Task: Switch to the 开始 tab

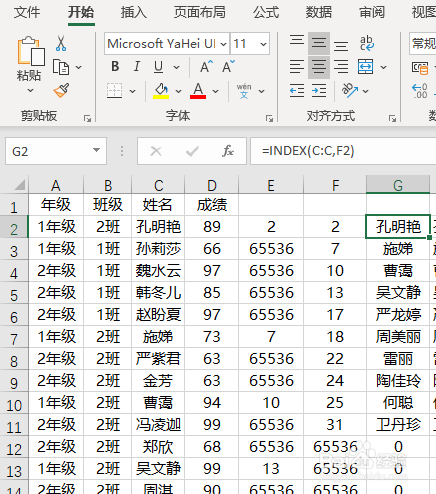Action: (x=81, y=13)
